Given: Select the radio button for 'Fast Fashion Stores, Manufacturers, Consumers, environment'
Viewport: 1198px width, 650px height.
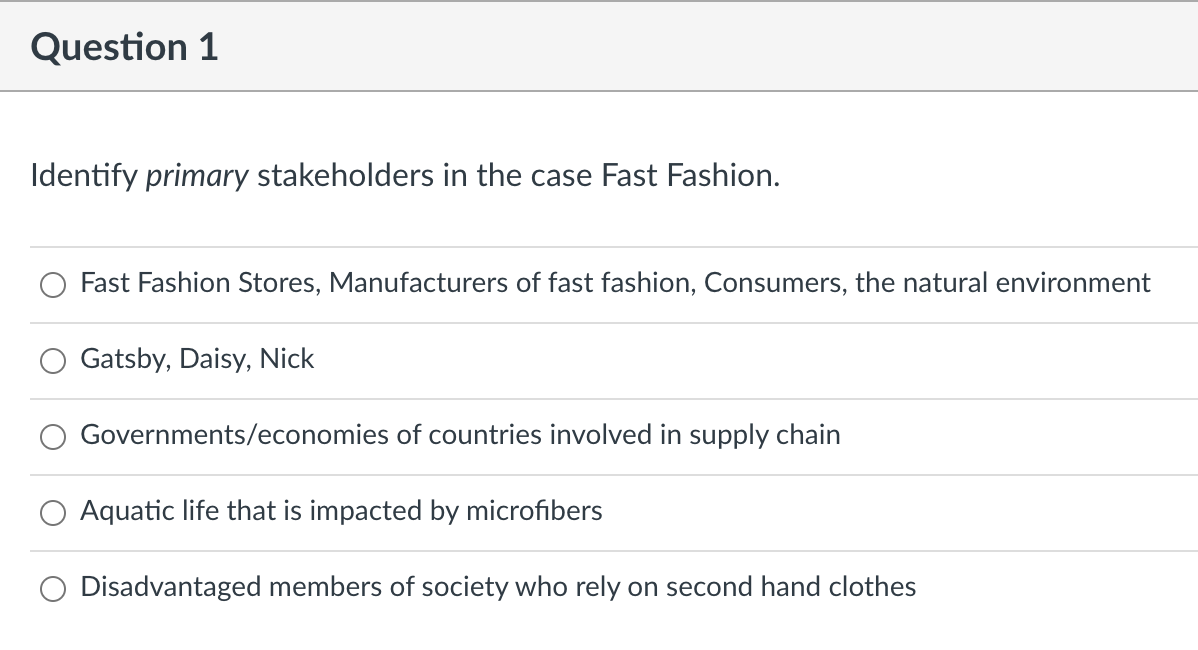Looking at the screenshot, I should (53, 285).
